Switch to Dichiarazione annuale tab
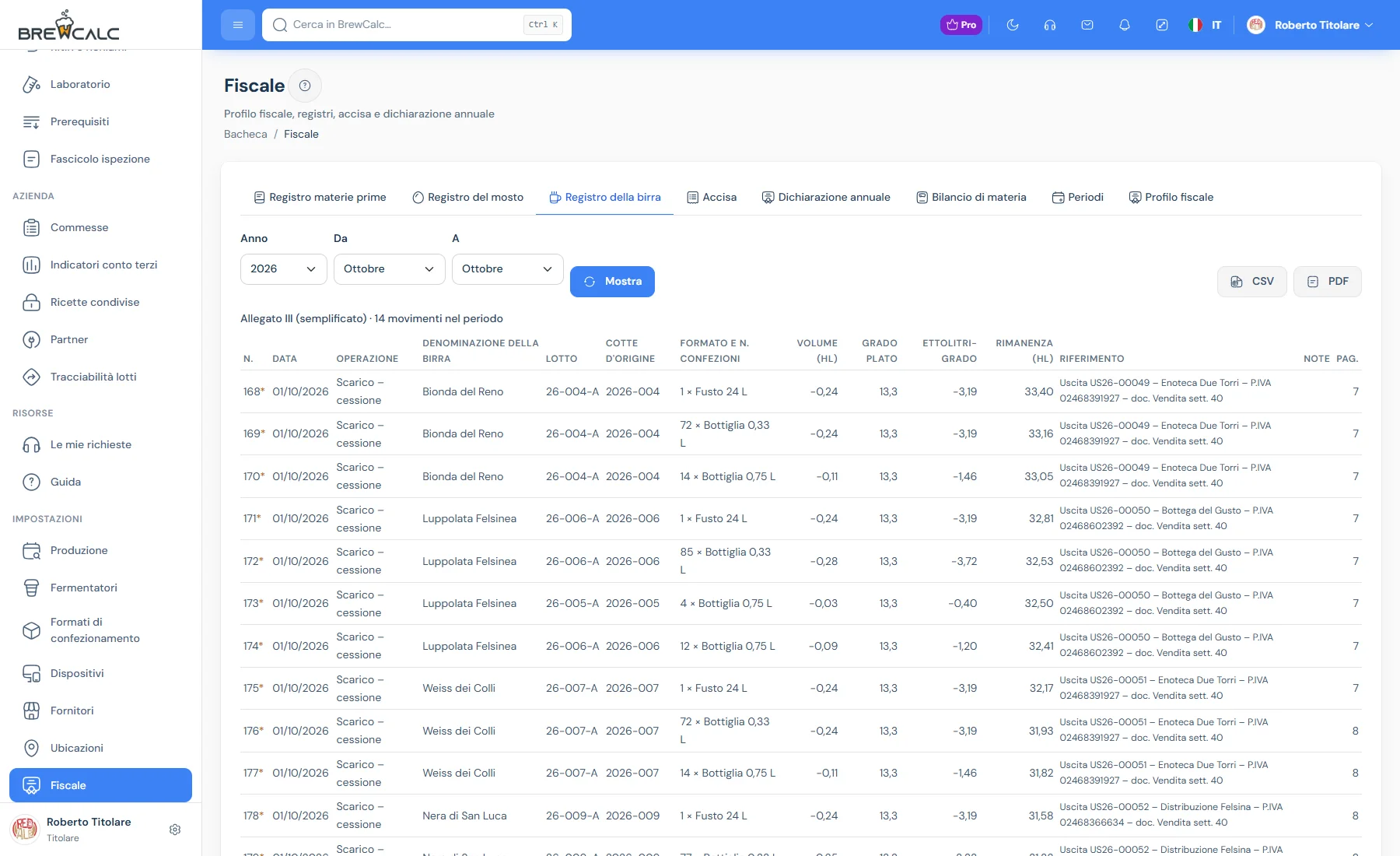Viewport: 1400px width, 856px height. tap(826, 197)
